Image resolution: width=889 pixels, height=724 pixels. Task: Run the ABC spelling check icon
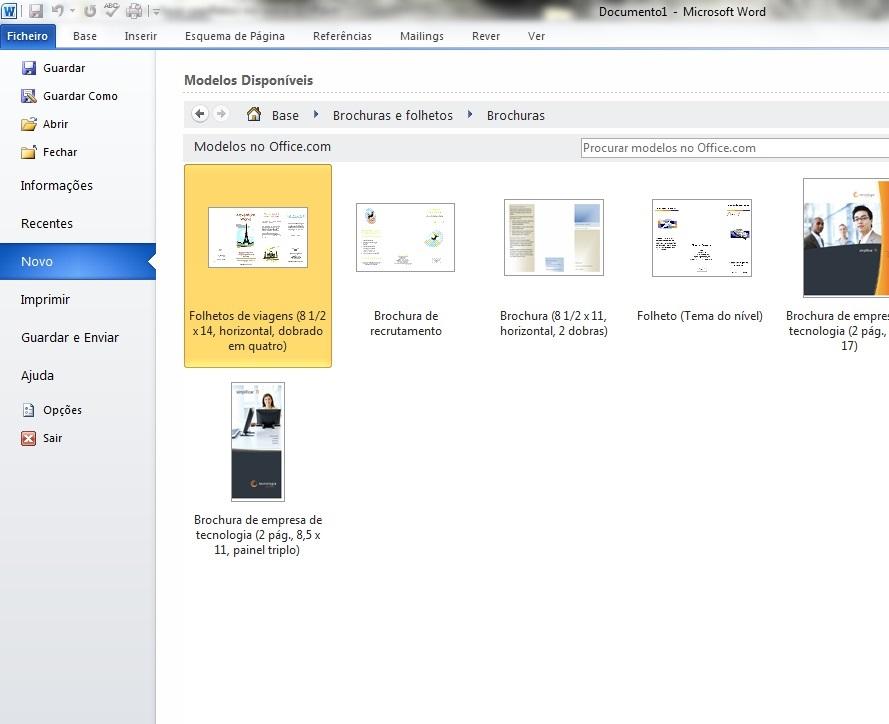[x=111, y=11]
